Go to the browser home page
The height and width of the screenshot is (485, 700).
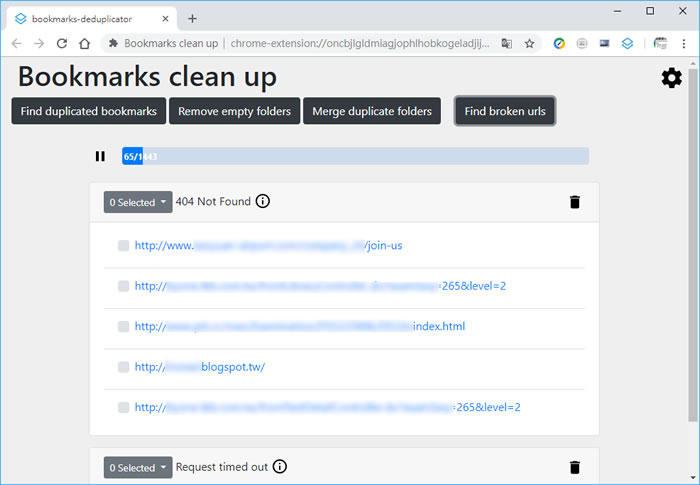tap(84, 43)
